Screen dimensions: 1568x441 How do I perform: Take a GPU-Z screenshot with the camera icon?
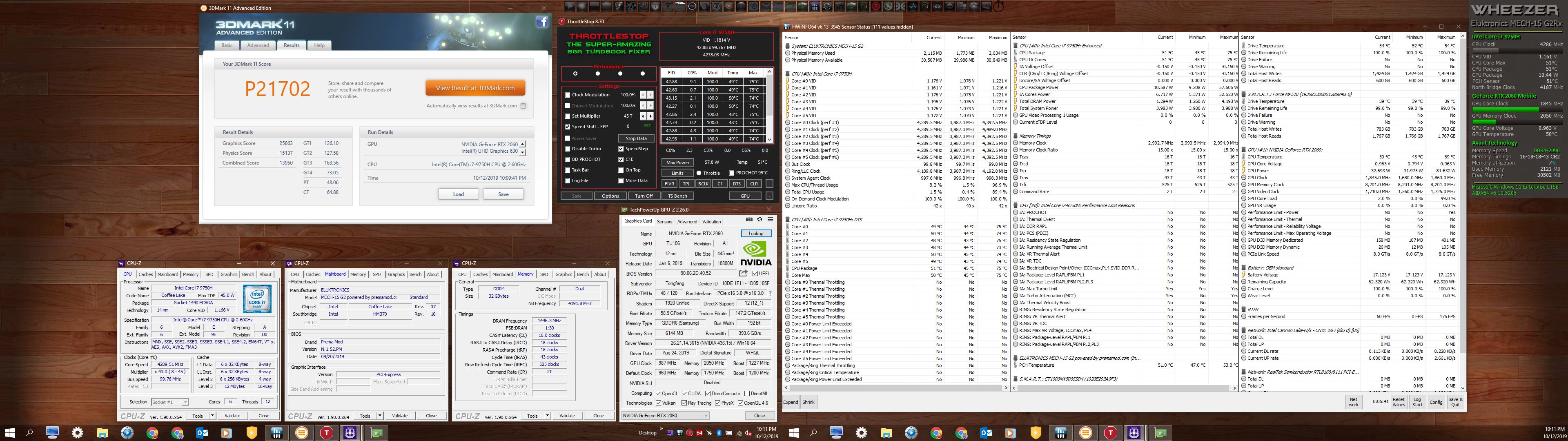click(749, 219)
